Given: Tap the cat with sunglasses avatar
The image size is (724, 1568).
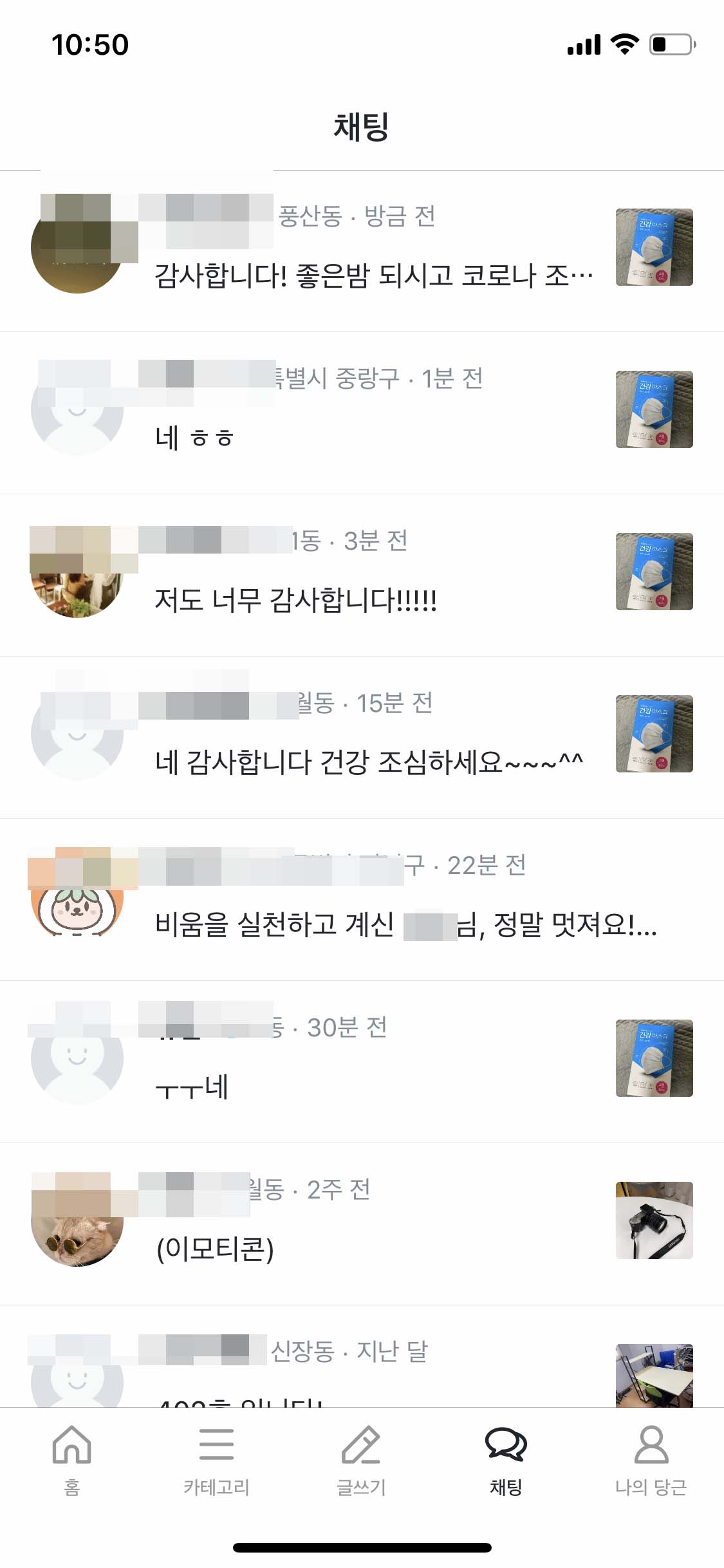Looking at the screenshot, I should coord(77,1220).
